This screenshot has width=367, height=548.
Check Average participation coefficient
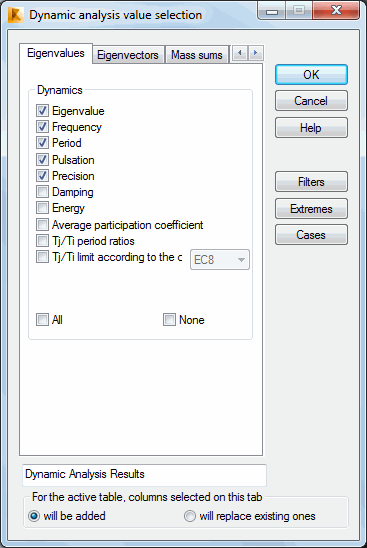[42, 224]
